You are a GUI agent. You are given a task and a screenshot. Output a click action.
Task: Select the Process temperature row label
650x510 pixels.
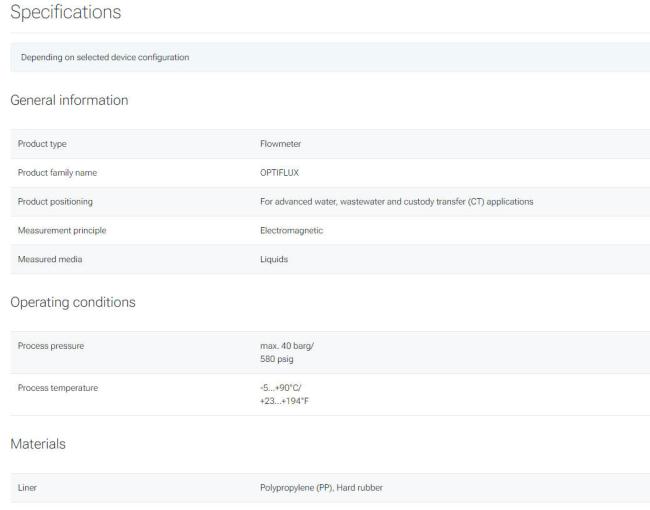[58, 388]
